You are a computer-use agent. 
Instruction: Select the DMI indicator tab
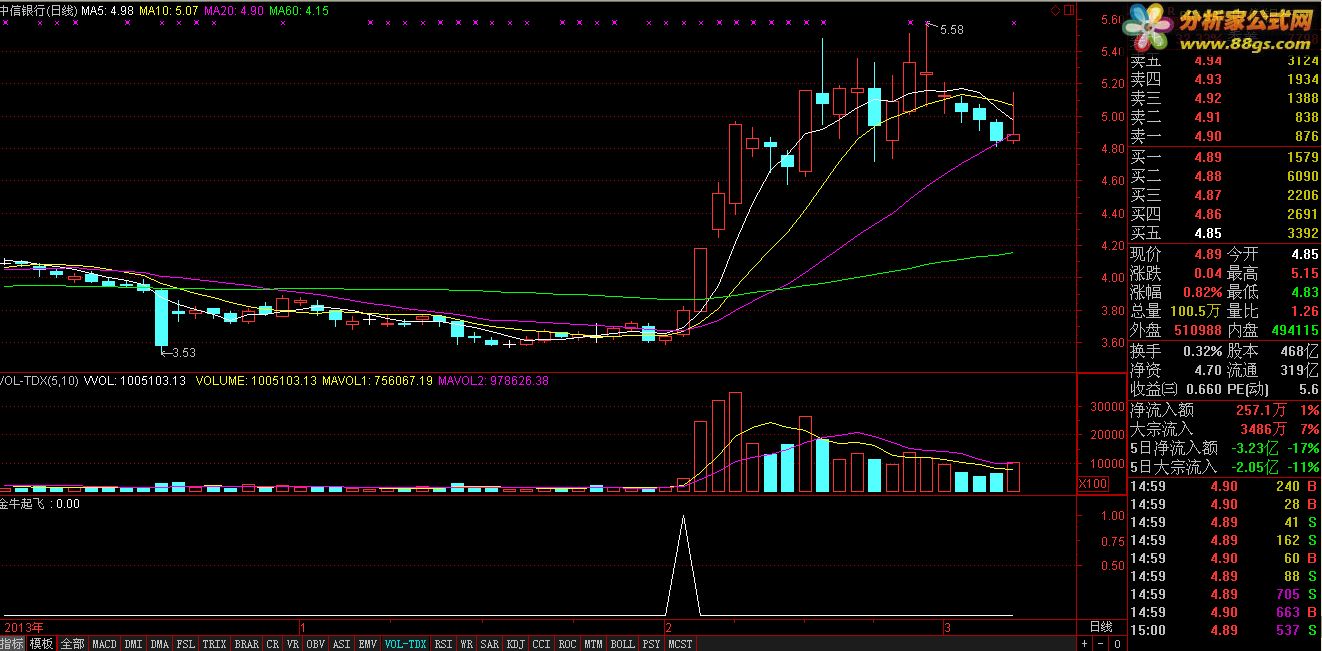(x=133, y=644)
